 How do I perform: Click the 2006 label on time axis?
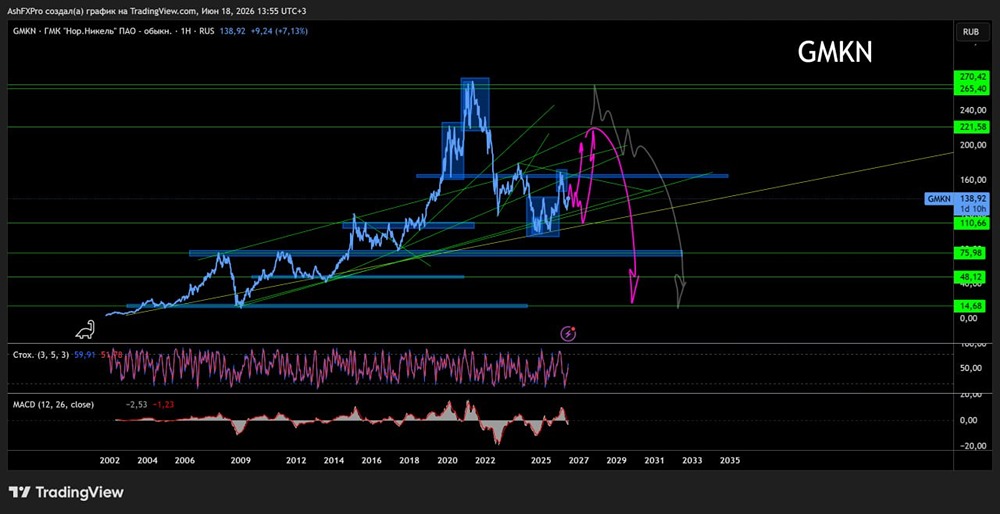[184, 460]
